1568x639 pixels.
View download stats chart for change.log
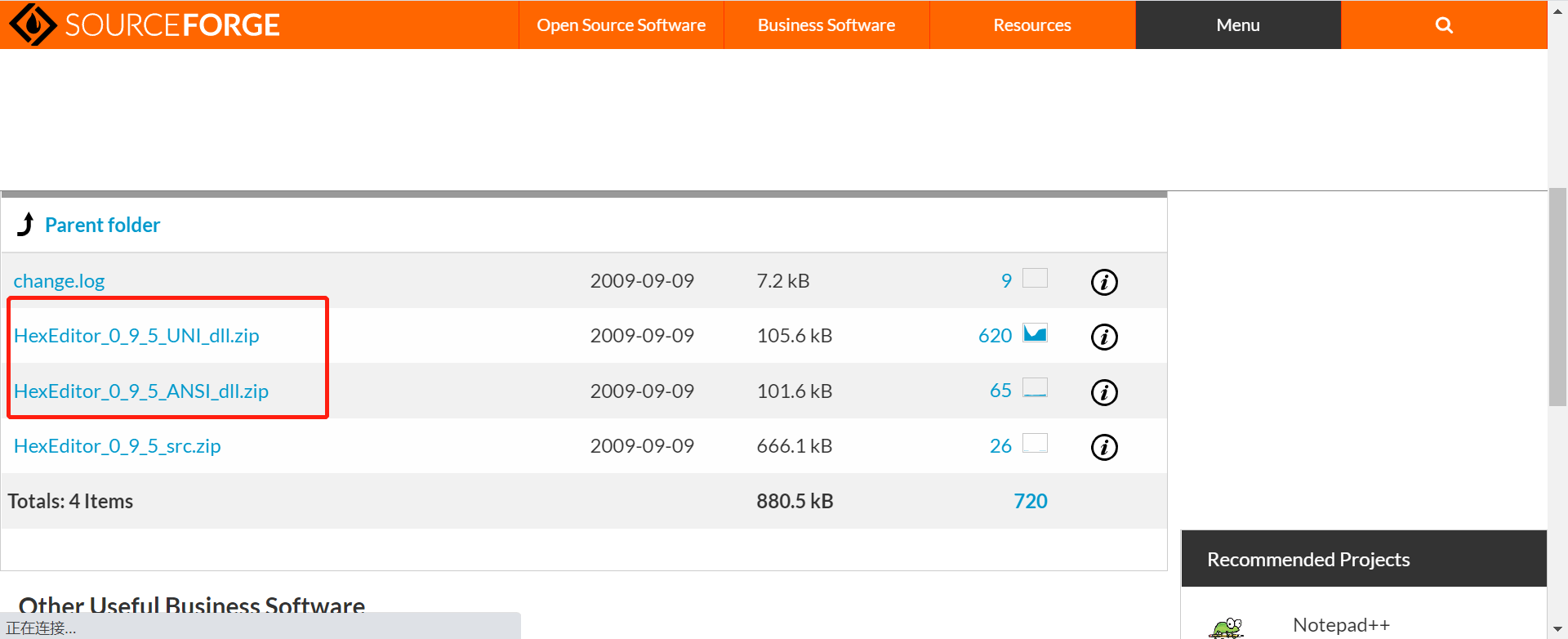coord(1035,278)
